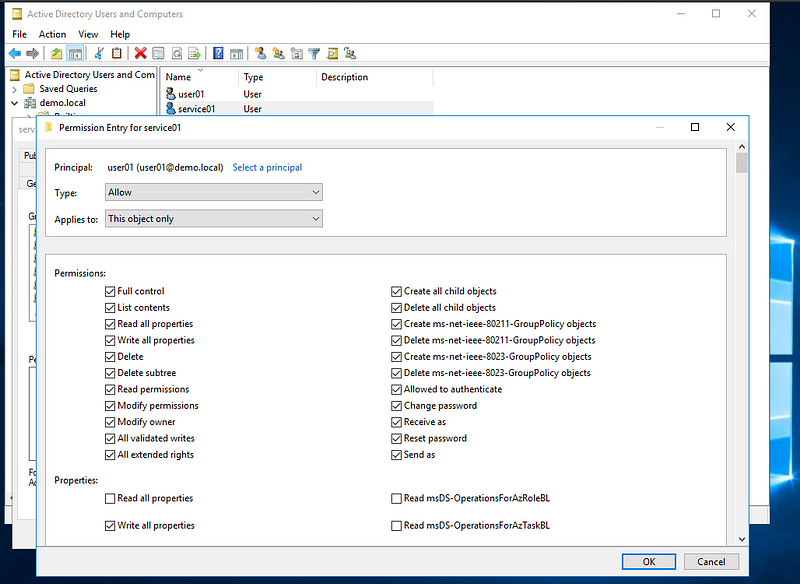This screenshot has height=584, width=800.
Task: Click the Export list toolbar icon
Action: pos(194,53)
